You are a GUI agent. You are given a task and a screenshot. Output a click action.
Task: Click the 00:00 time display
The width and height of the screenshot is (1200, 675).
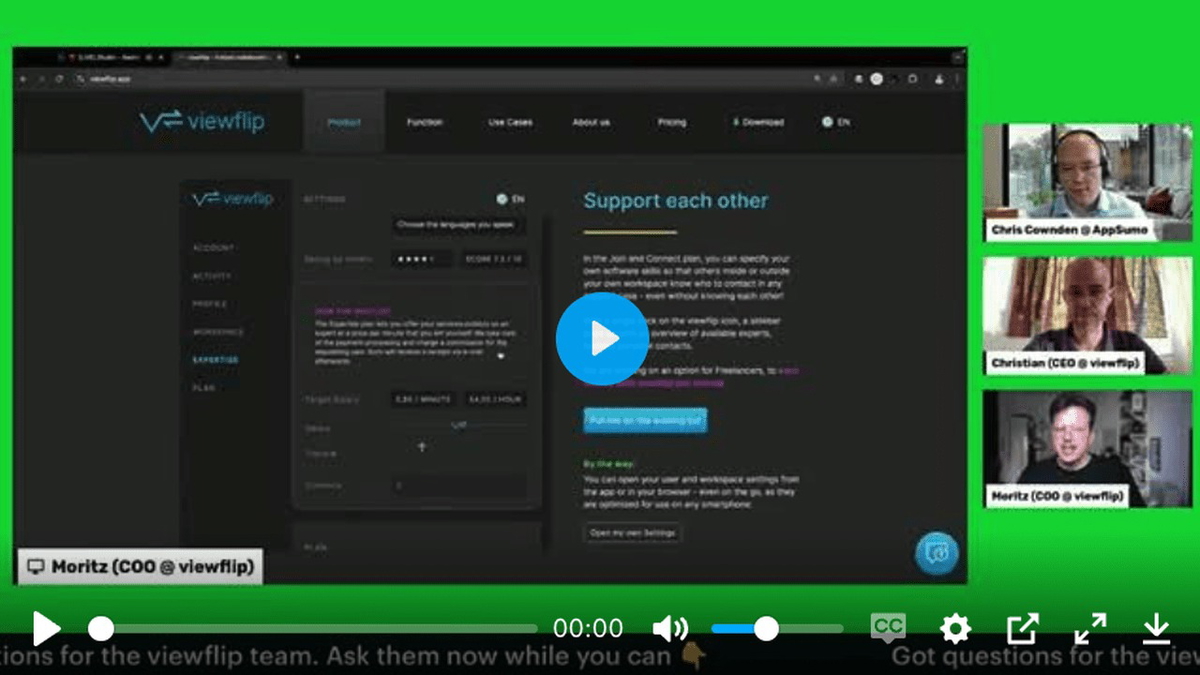(x=589, y=628)
